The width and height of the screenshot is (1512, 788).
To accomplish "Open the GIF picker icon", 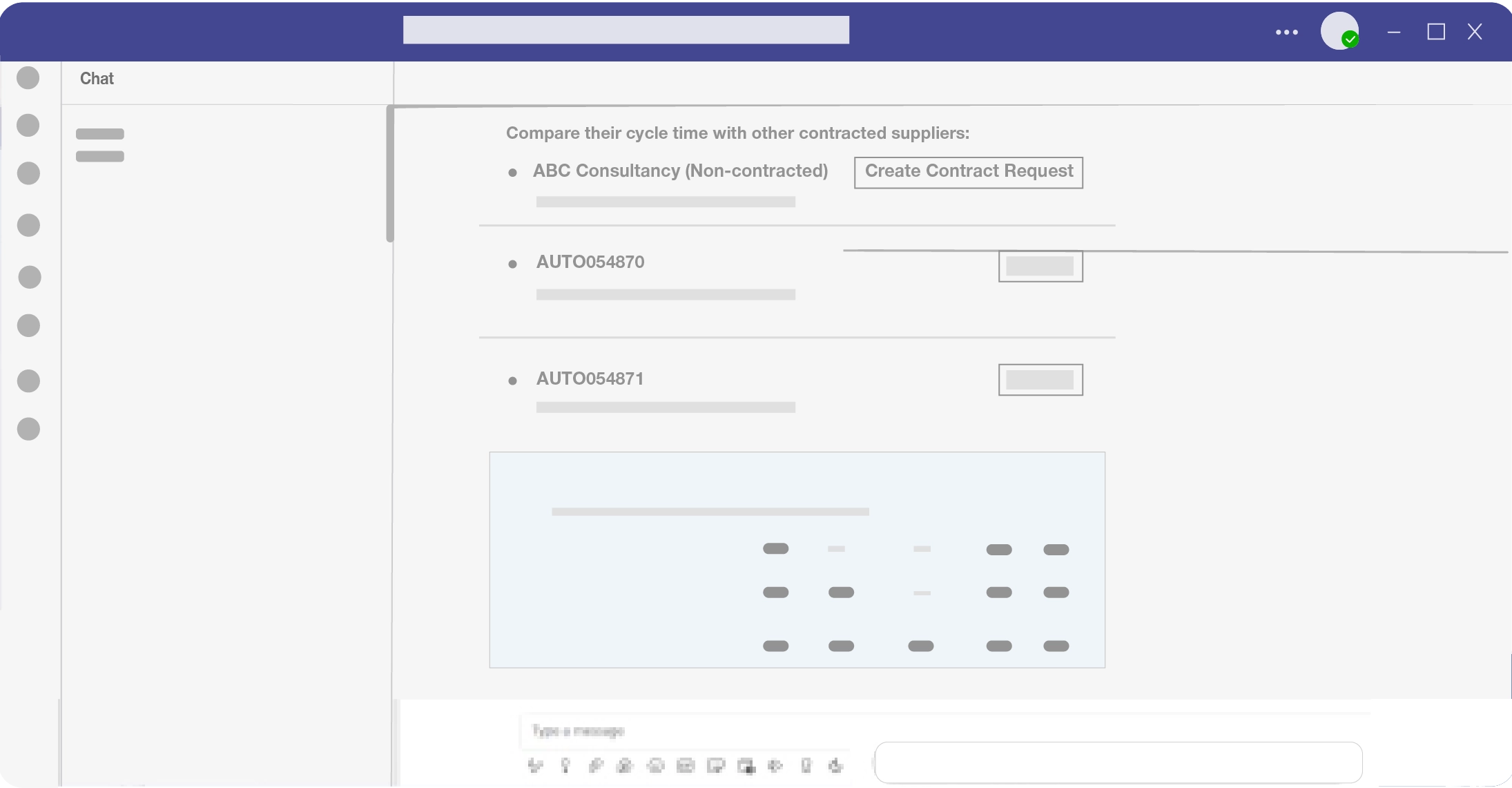I will tap(686, 765).
